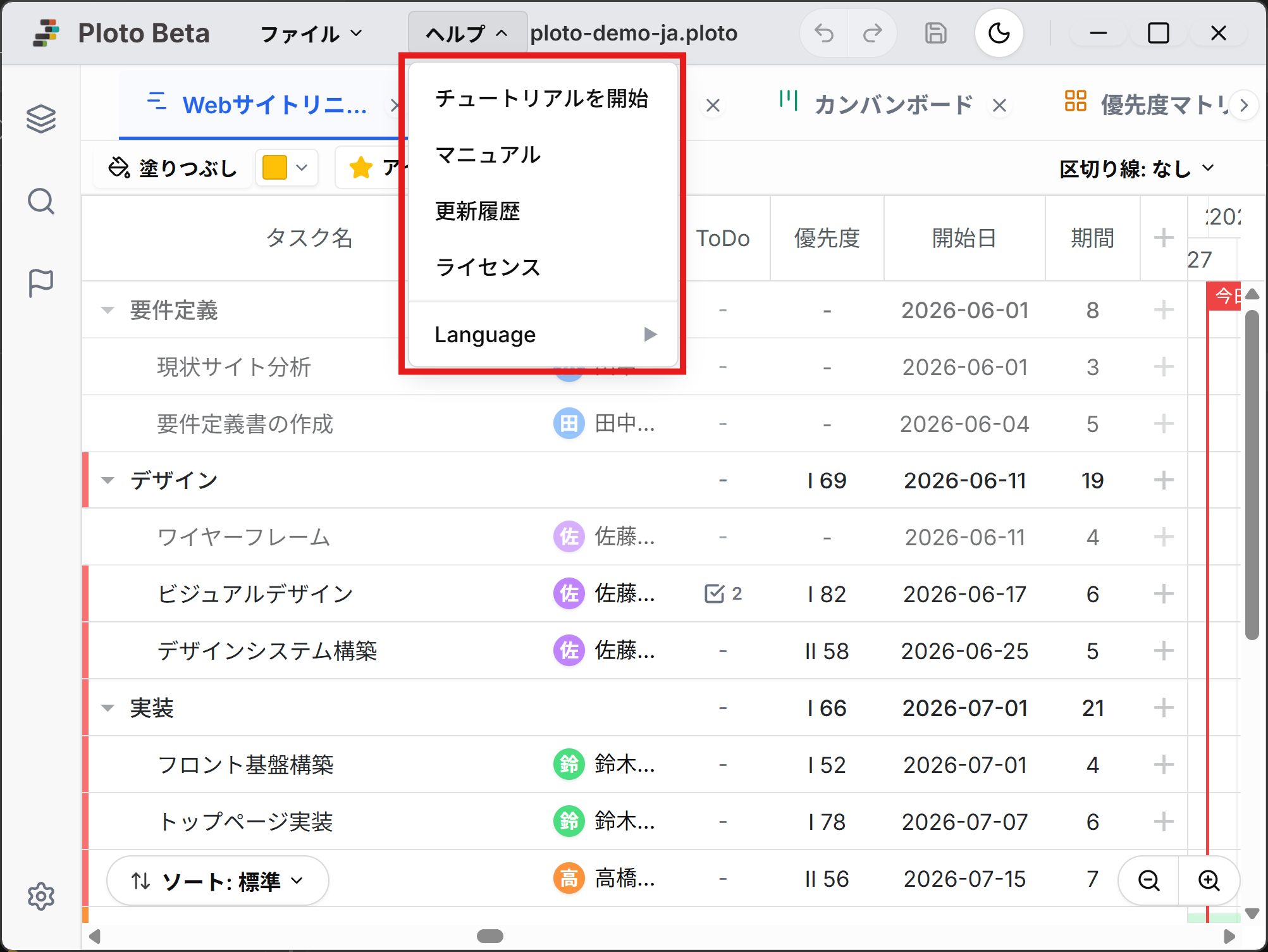Expand the Language submenu
This screenshot has height=952, width=1268.
click(x=543, y=334)
